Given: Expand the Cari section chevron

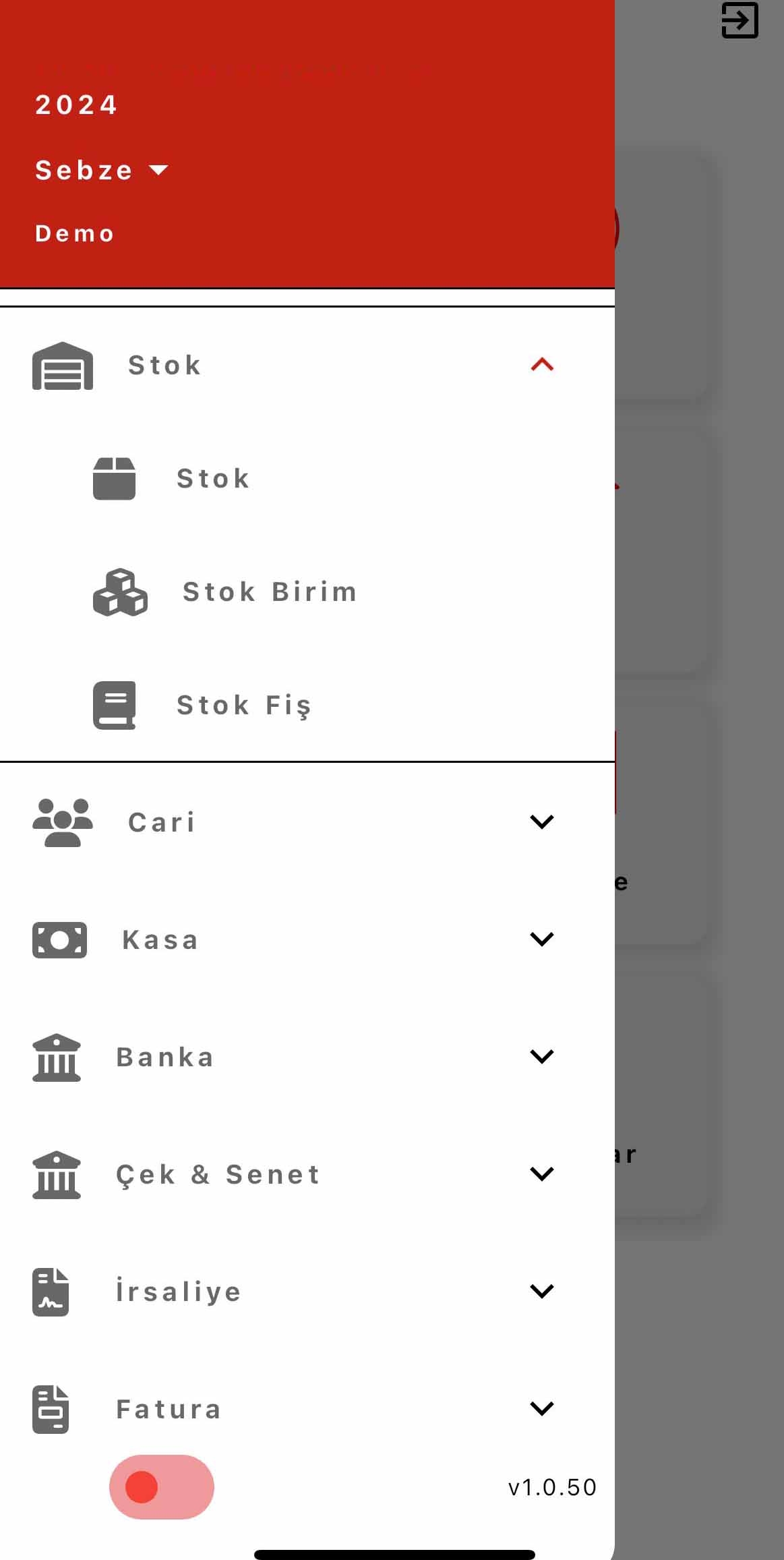Looking at the screenshot, I should coord(542,821).
